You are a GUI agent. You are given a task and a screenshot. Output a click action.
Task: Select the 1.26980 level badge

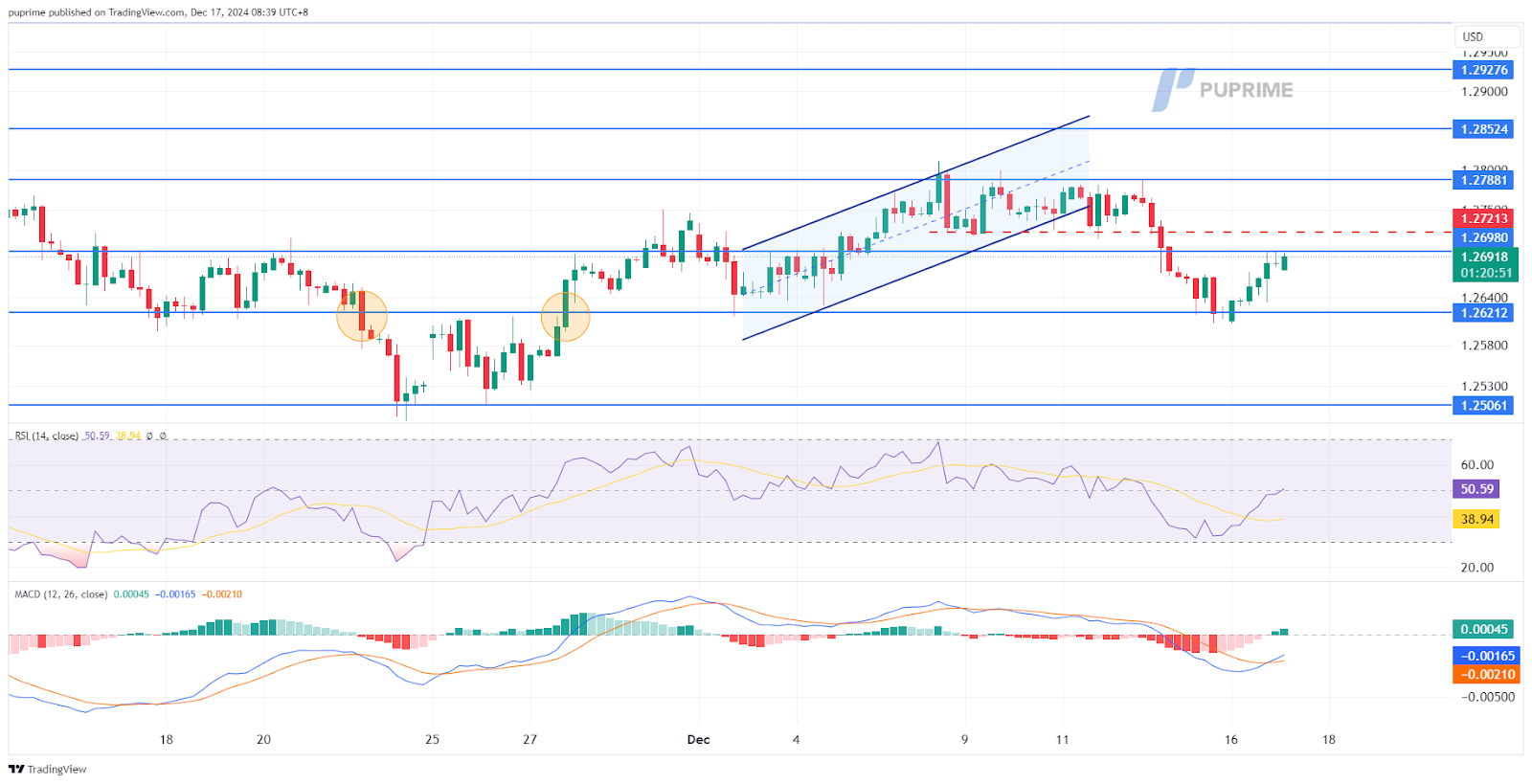coord(1483,237)
